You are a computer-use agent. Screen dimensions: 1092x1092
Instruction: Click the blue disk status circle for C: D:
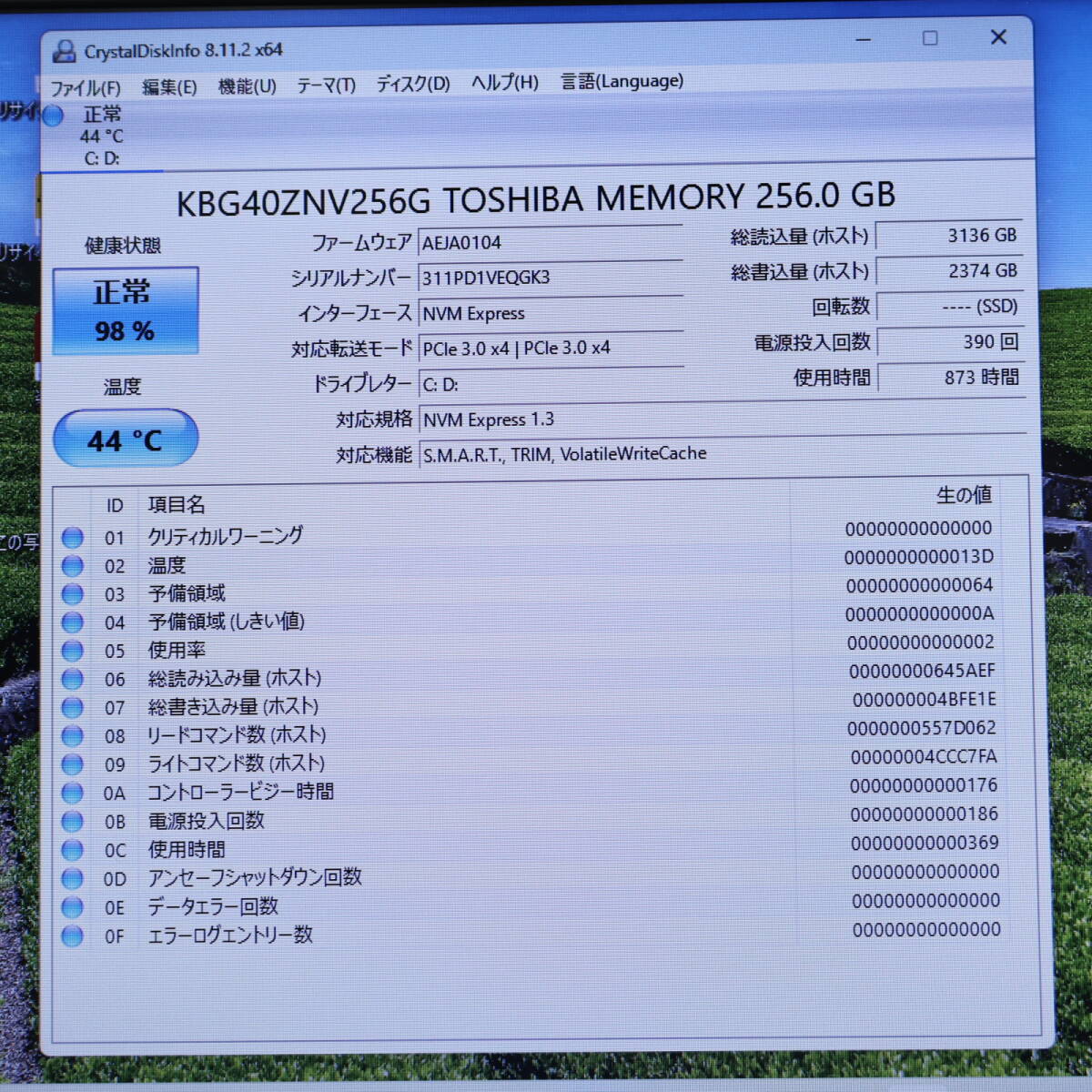click(x=54, y=116)
